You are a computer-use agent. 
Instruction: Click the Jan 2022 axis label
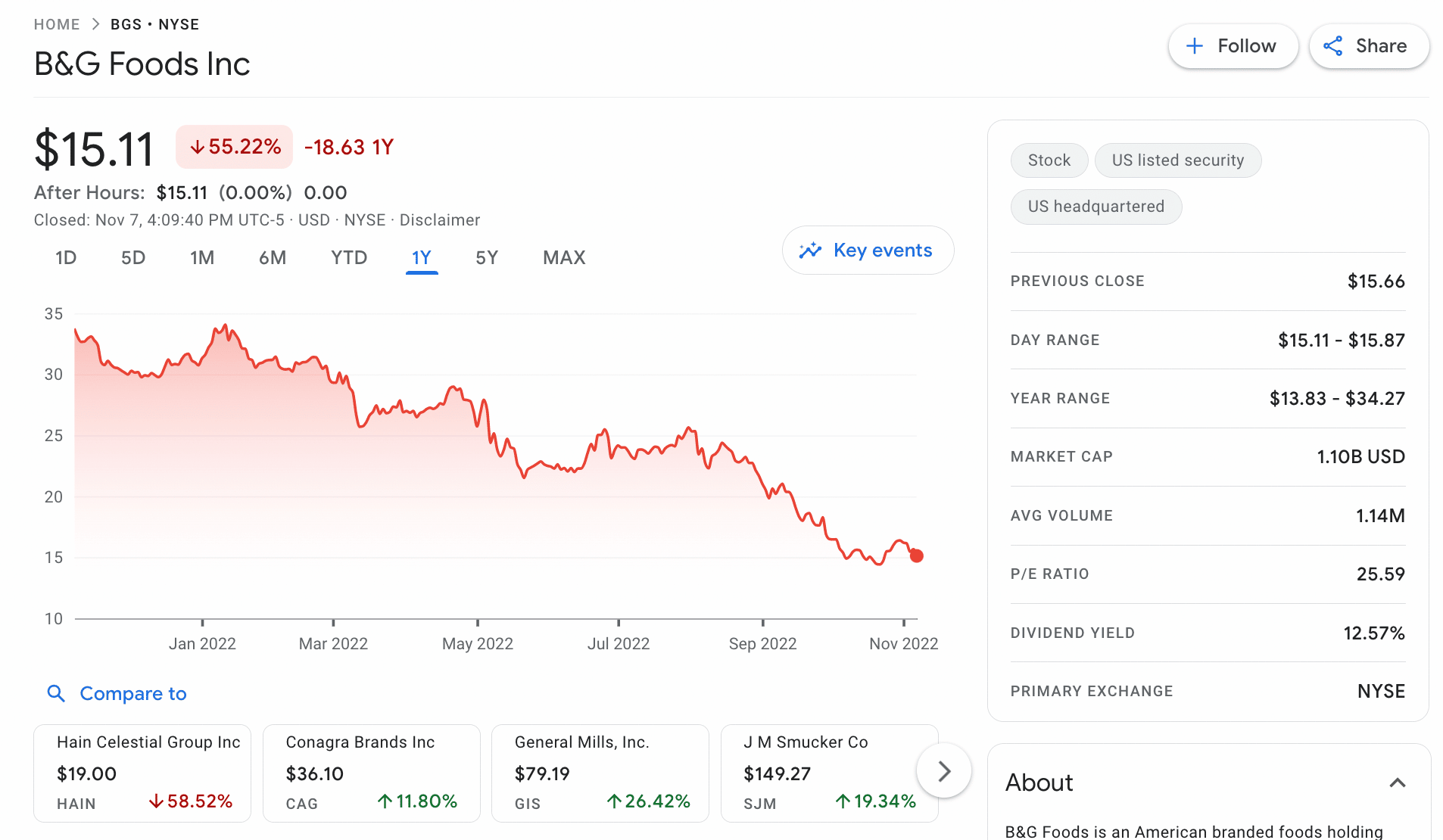click(202, 644)
